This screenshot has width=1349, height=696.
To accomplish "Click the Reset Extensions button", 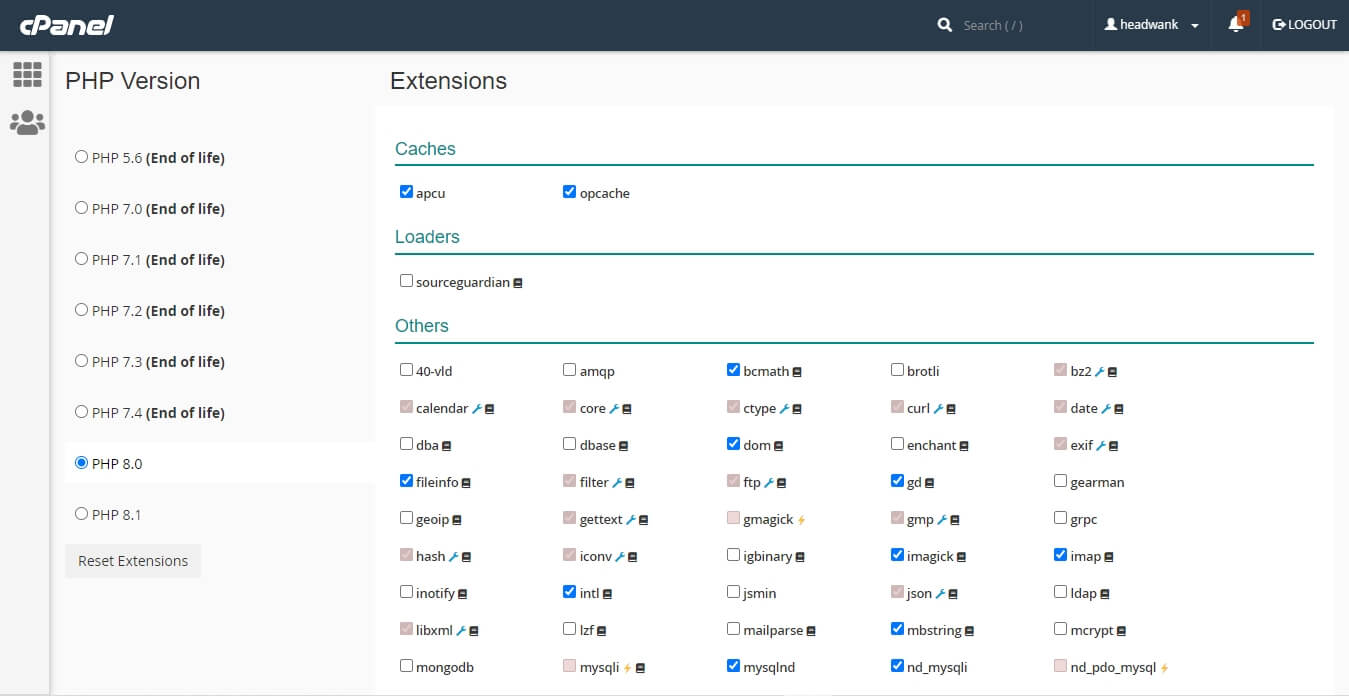I will pyautogui.click(x=133, y=561).
